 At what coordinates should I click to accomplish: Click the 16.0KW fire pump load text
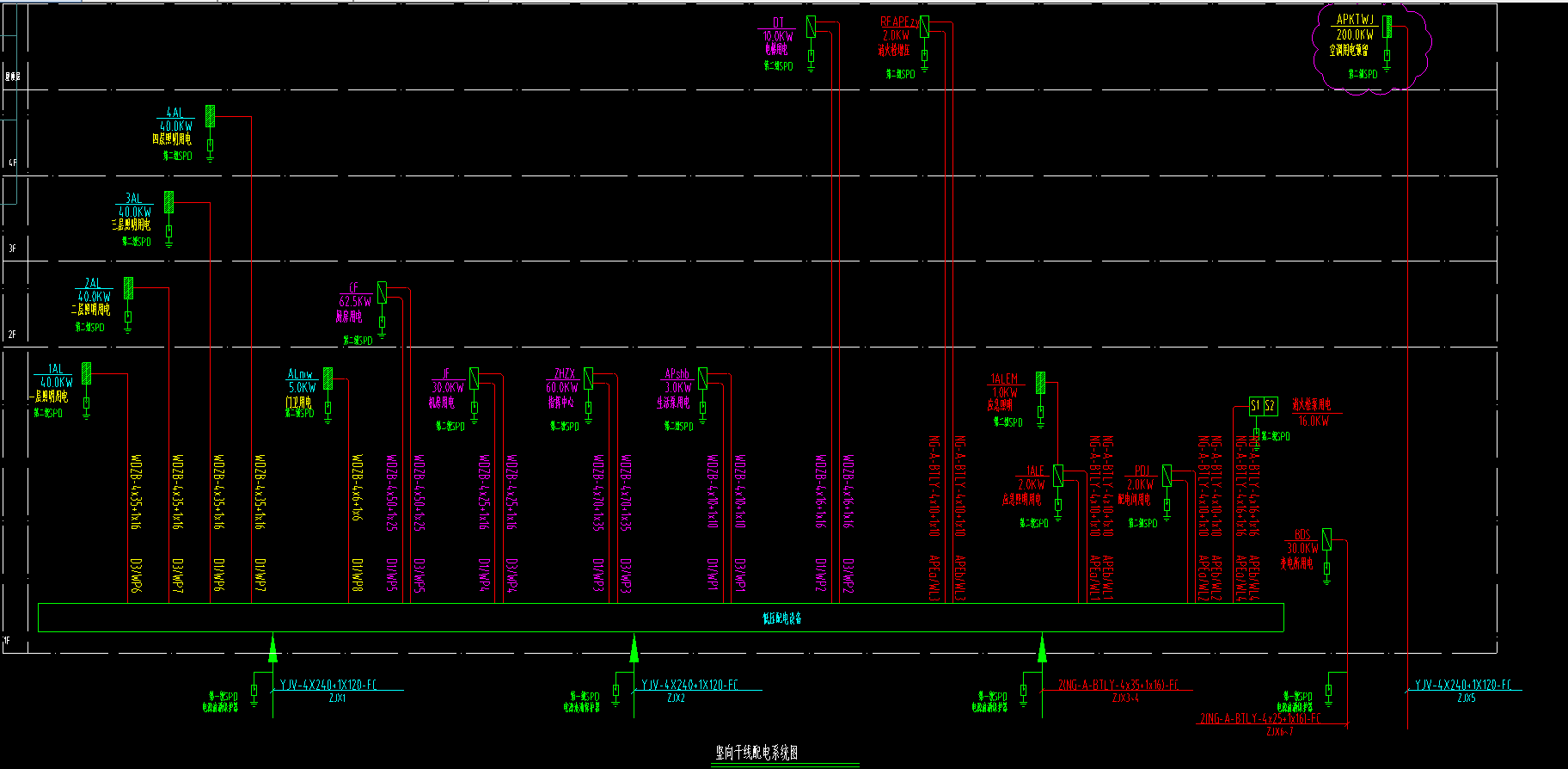1314,421
